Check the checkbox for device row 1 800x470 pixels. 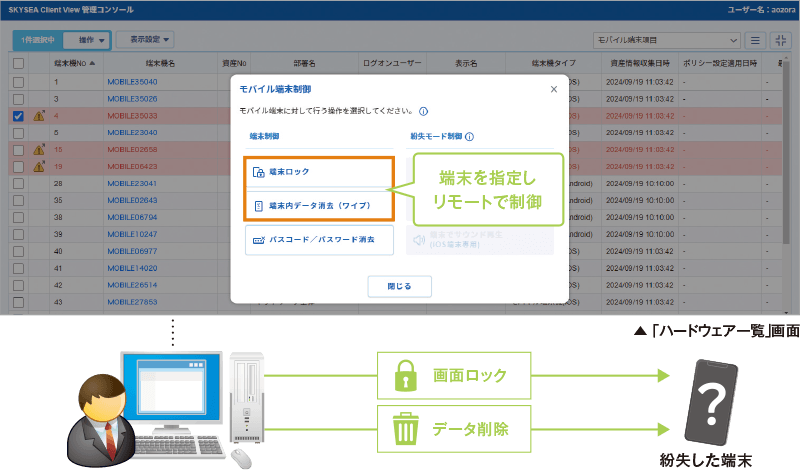(x=18, y=81)
